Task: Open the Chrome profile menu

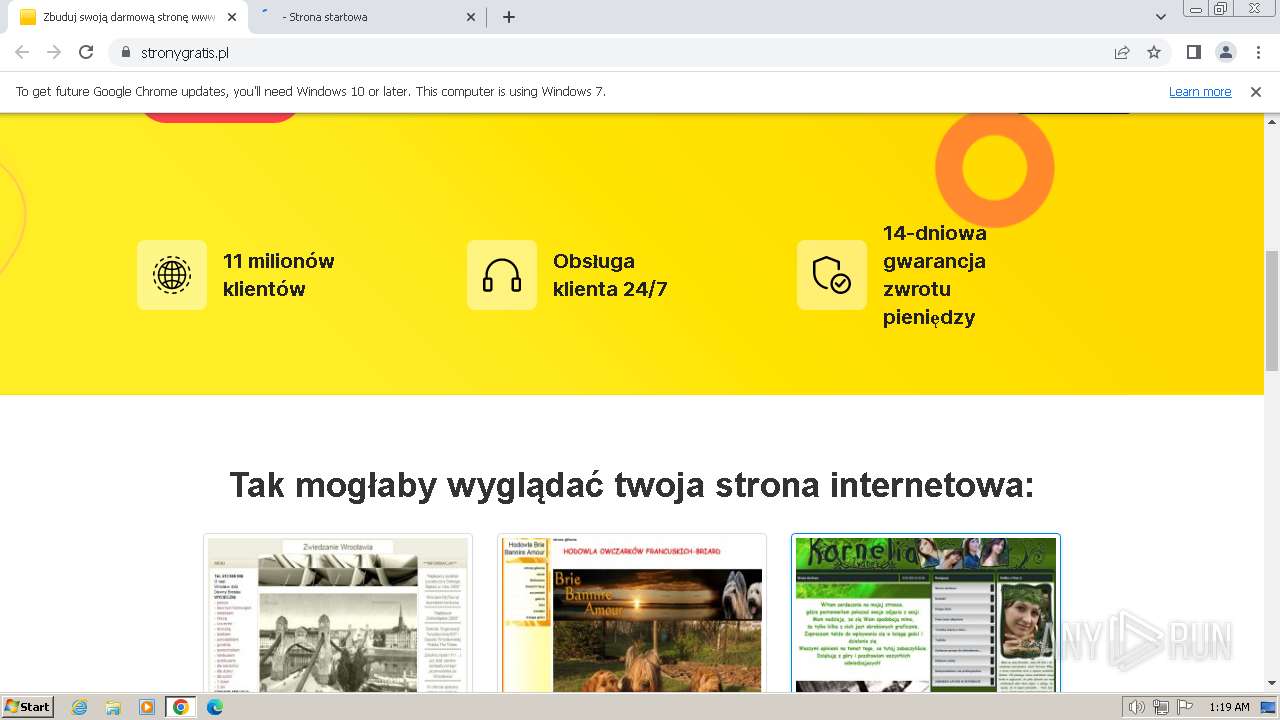Action: tap(1225, 52)
